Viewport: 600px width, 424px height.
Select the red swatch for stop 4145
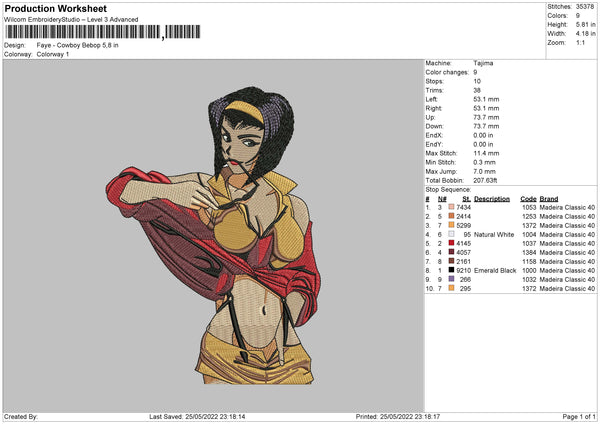pyautogui.click(x=452, y=243)
